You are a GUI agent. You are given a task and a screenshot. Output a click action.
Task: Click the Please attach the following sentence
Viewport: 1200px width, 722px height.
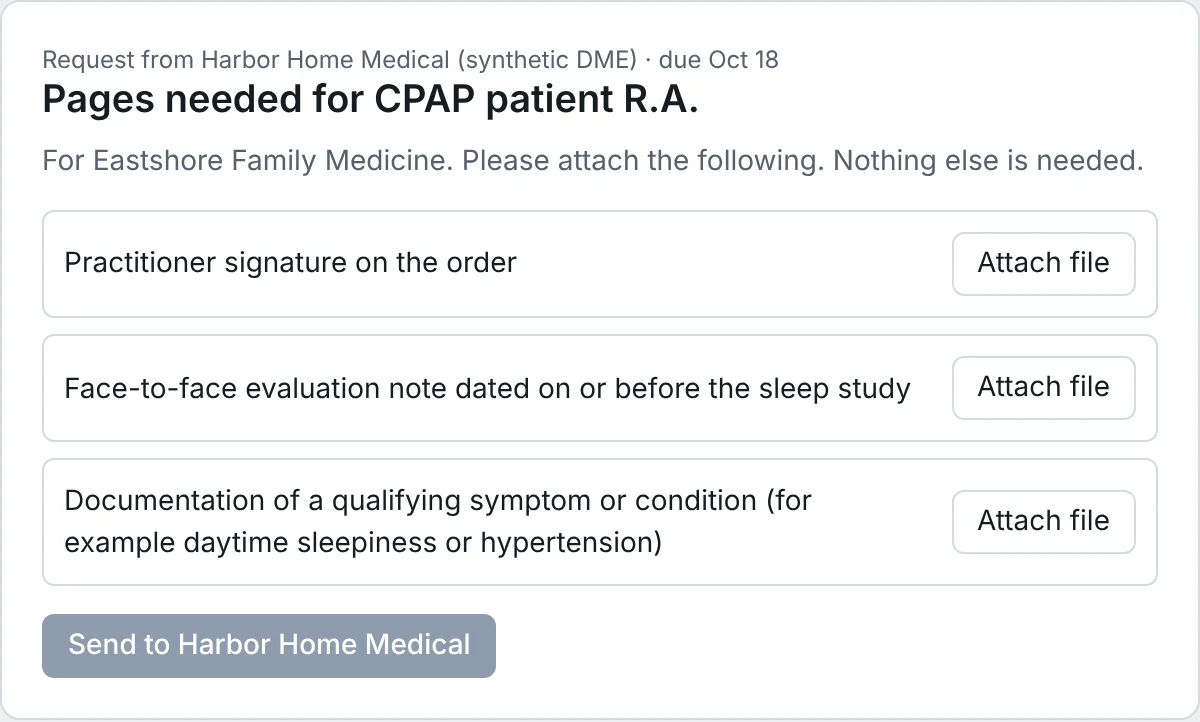pos(643,160)
